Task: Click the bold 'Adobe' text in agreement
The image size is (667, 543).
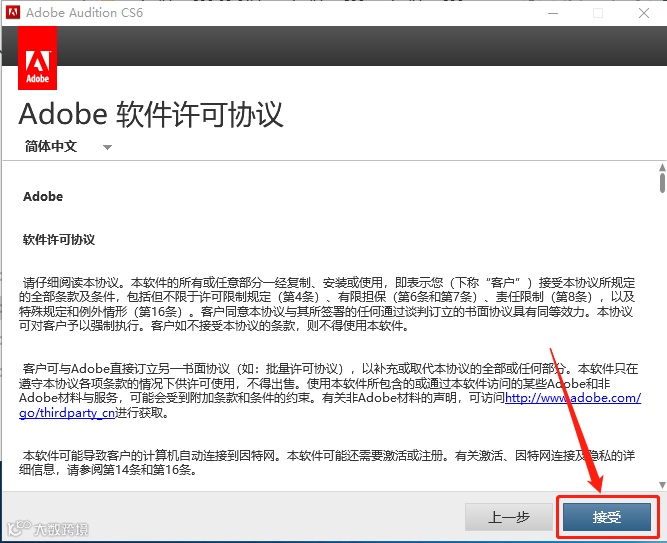Action: [43, 197]
